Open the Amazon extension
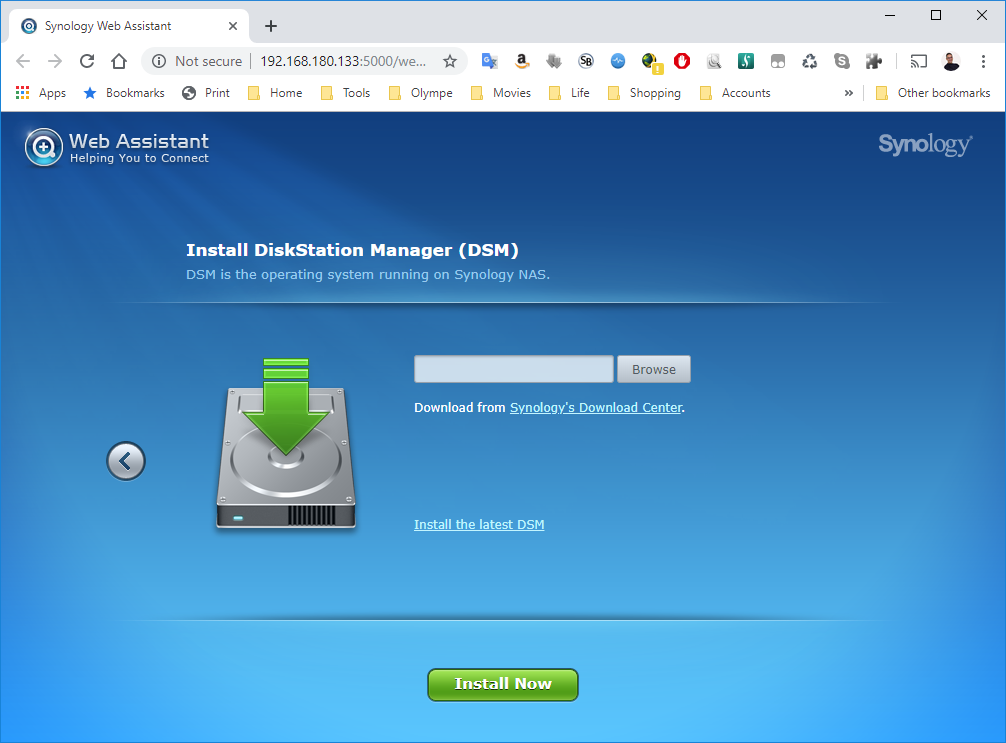This screenshot has height=743, width=1006. pyautogui.click(x=522, y=61)
